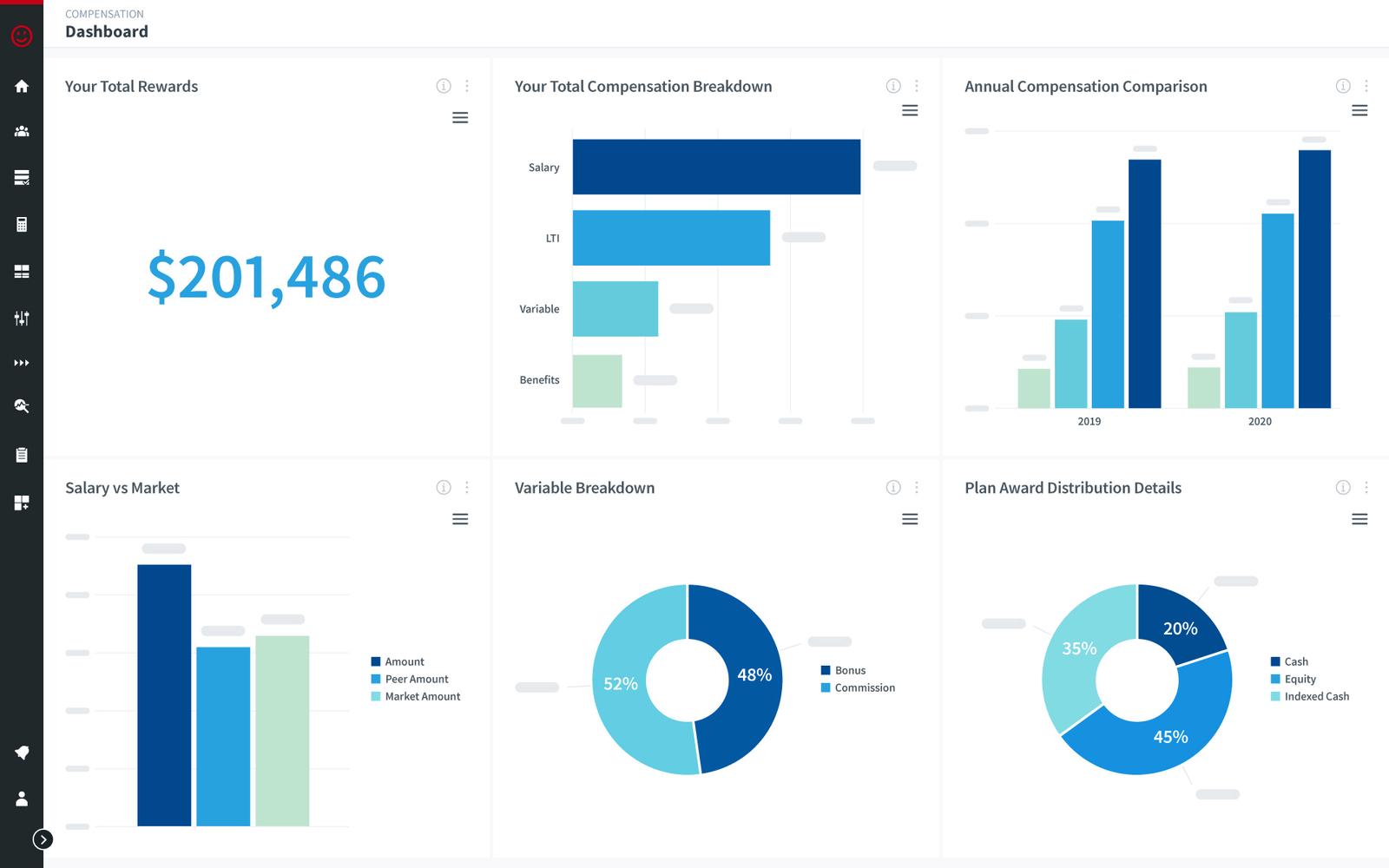Open the Calculator tool in the sidebar
Image resolution: width=1389 pixels, height=868 pixels.
pos(22,224)
